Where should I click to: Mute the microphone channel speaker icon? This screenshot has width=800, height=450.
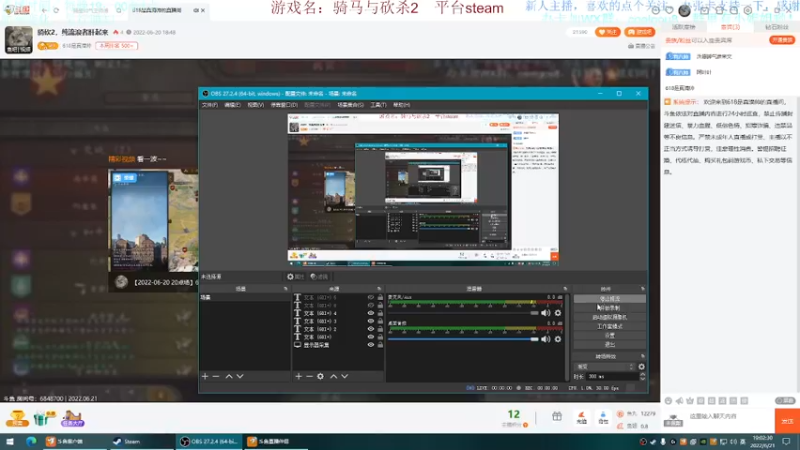[x=545, y=313]
